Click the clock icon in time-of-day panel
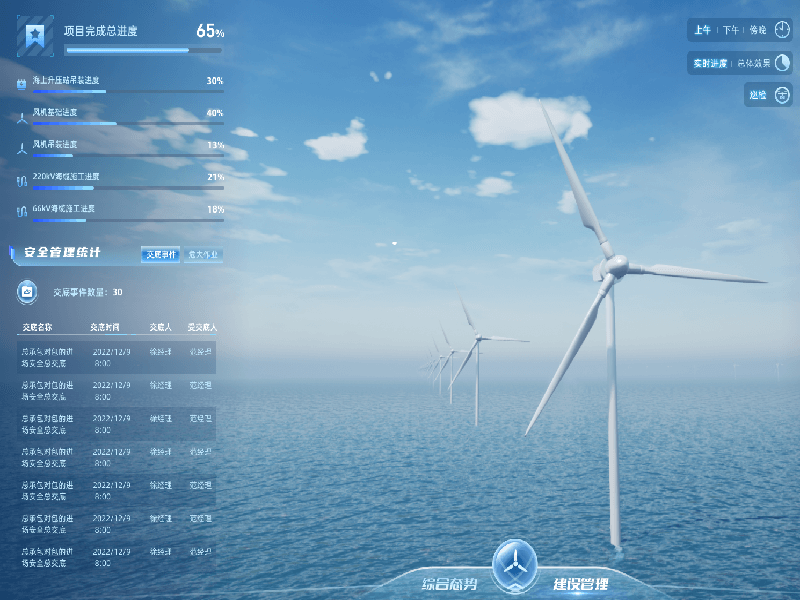 point(781,30)
